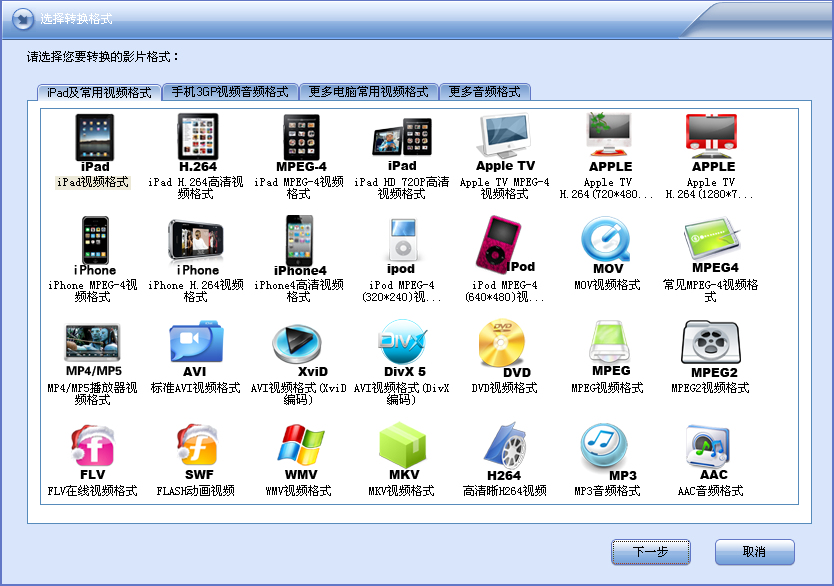
Task: Click the 取消 button
Action: (x=754, y=552)
